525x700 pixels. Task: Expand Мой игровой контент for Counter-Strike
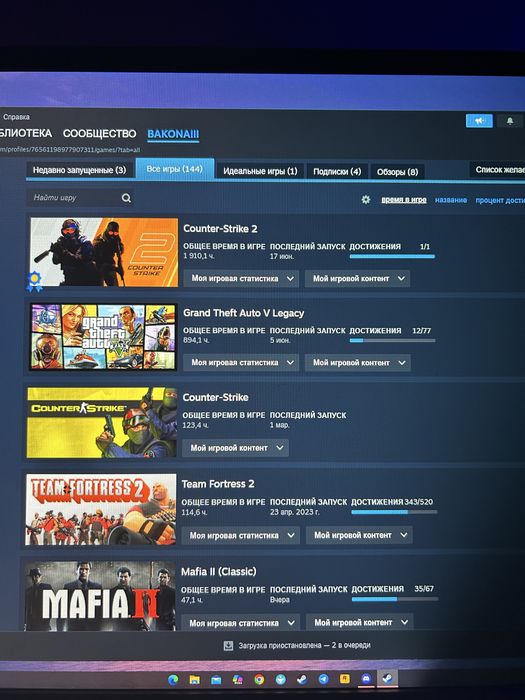[x=235, y=448]
